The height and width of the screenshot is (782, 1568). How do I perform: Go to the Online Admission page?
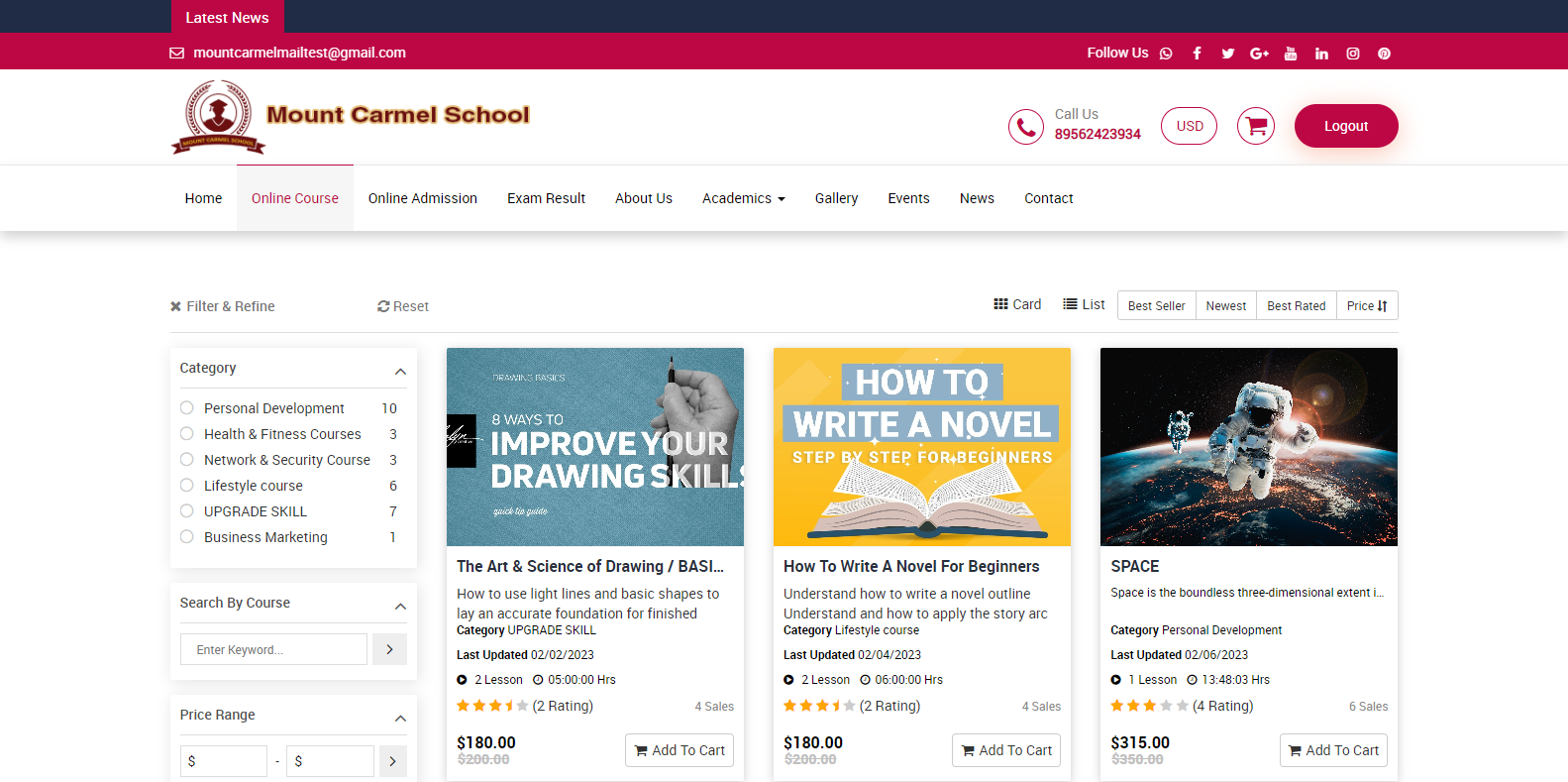click(422, 198)
